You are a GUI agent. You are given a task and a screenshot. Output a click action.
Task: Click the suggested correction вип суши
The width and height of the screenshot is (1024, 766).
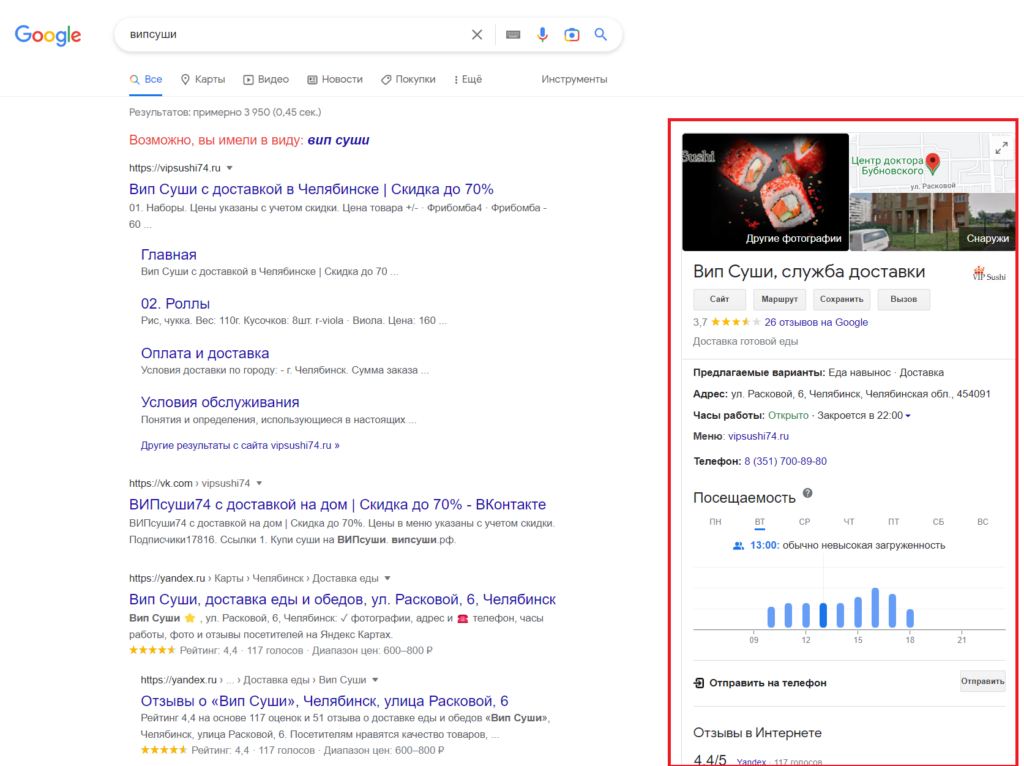pos(338,140)
